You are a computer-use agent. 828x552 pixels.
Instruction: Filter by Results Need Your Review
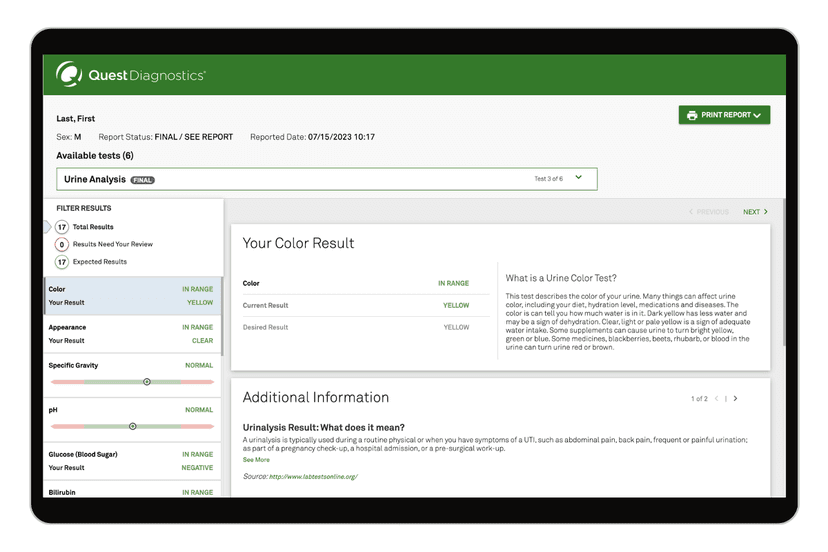point(112,244)
